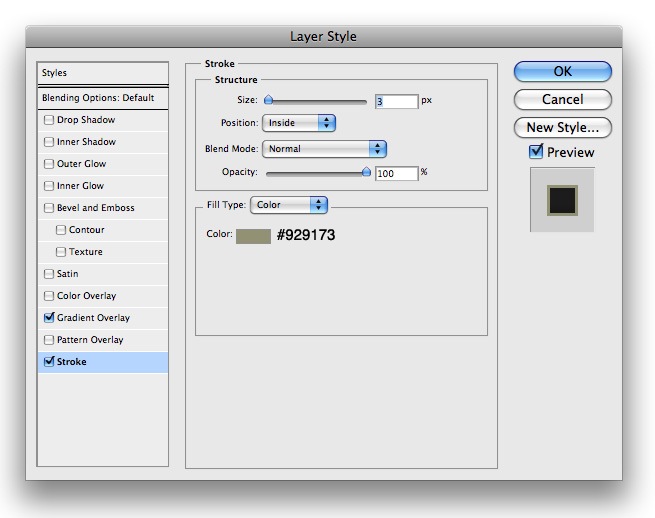Select the Styles item at list top
Screen dimensions: 655x518
[98, 73]
